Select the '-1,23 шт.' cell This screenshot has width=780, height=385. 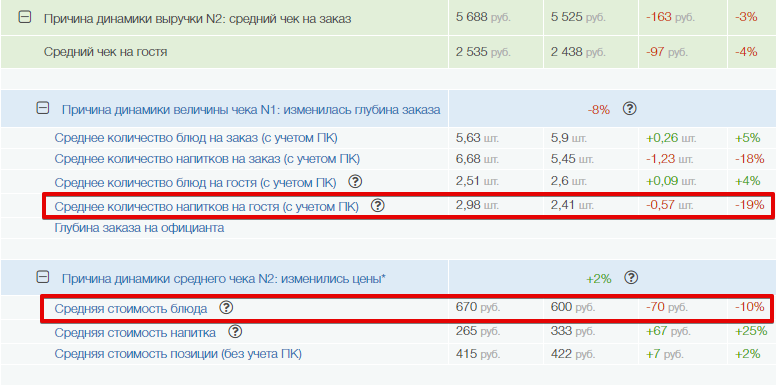(x=669, y=159)
